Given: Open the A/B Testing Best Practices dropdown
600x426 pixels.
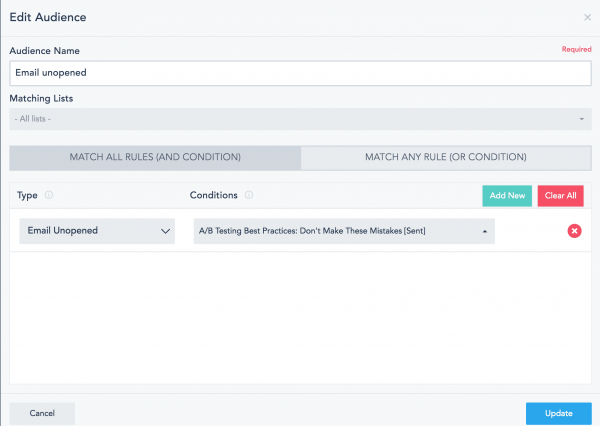Looking at the screenshot, I should click(x=344, y=231).
